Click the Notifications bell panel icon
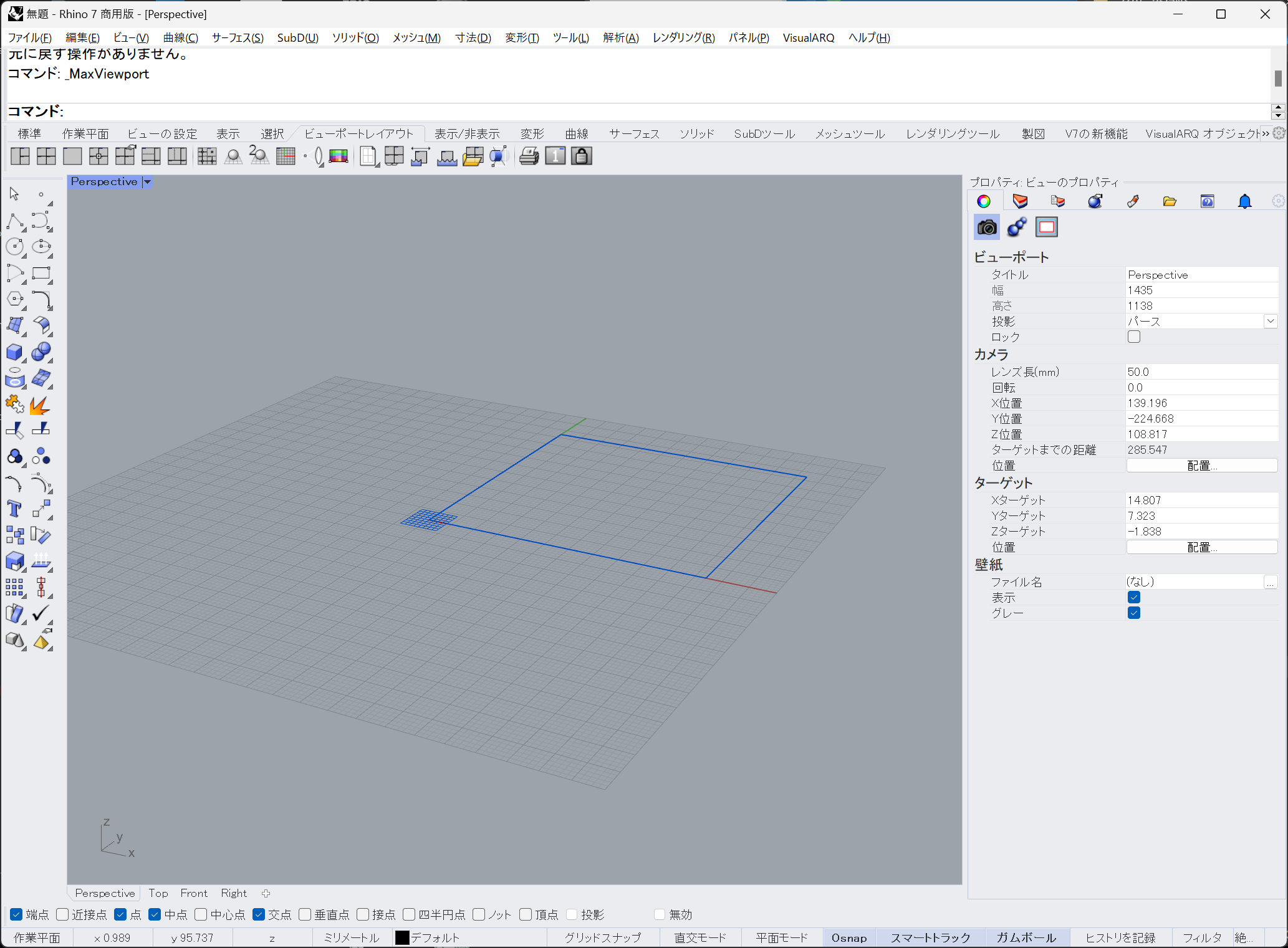Screen dimensions: 1288x948 1244,201
